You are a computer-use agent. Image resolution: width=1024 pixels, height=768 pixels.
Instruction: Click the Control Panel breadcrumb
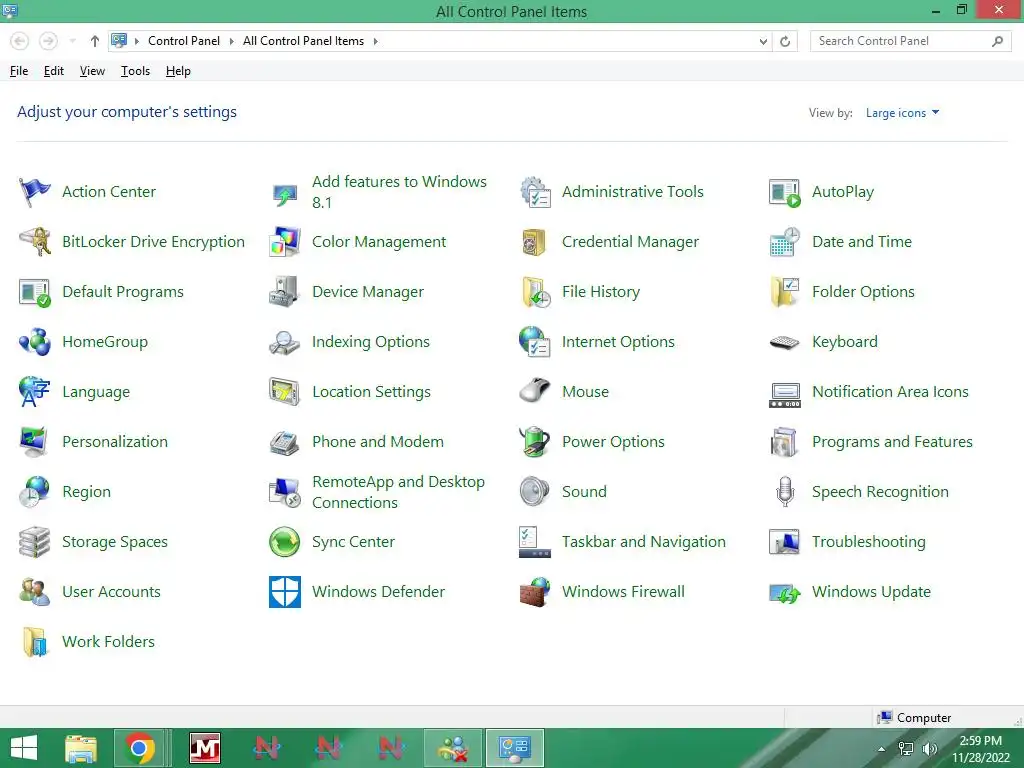184,41
